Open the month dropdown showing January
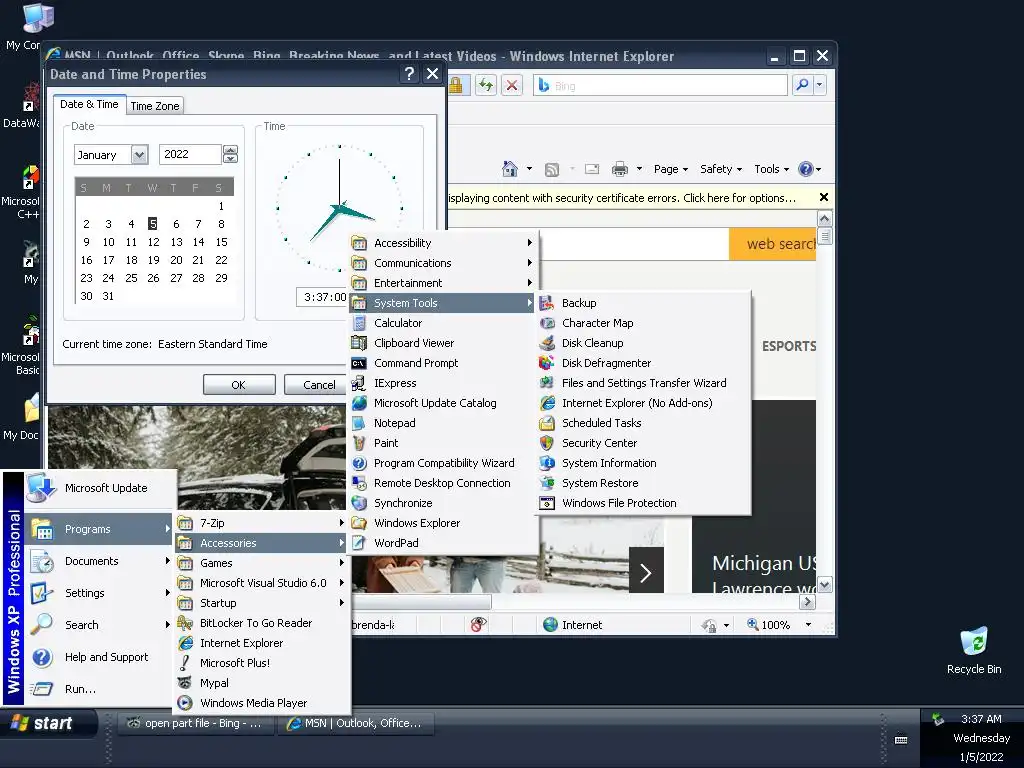 point(139,155)
